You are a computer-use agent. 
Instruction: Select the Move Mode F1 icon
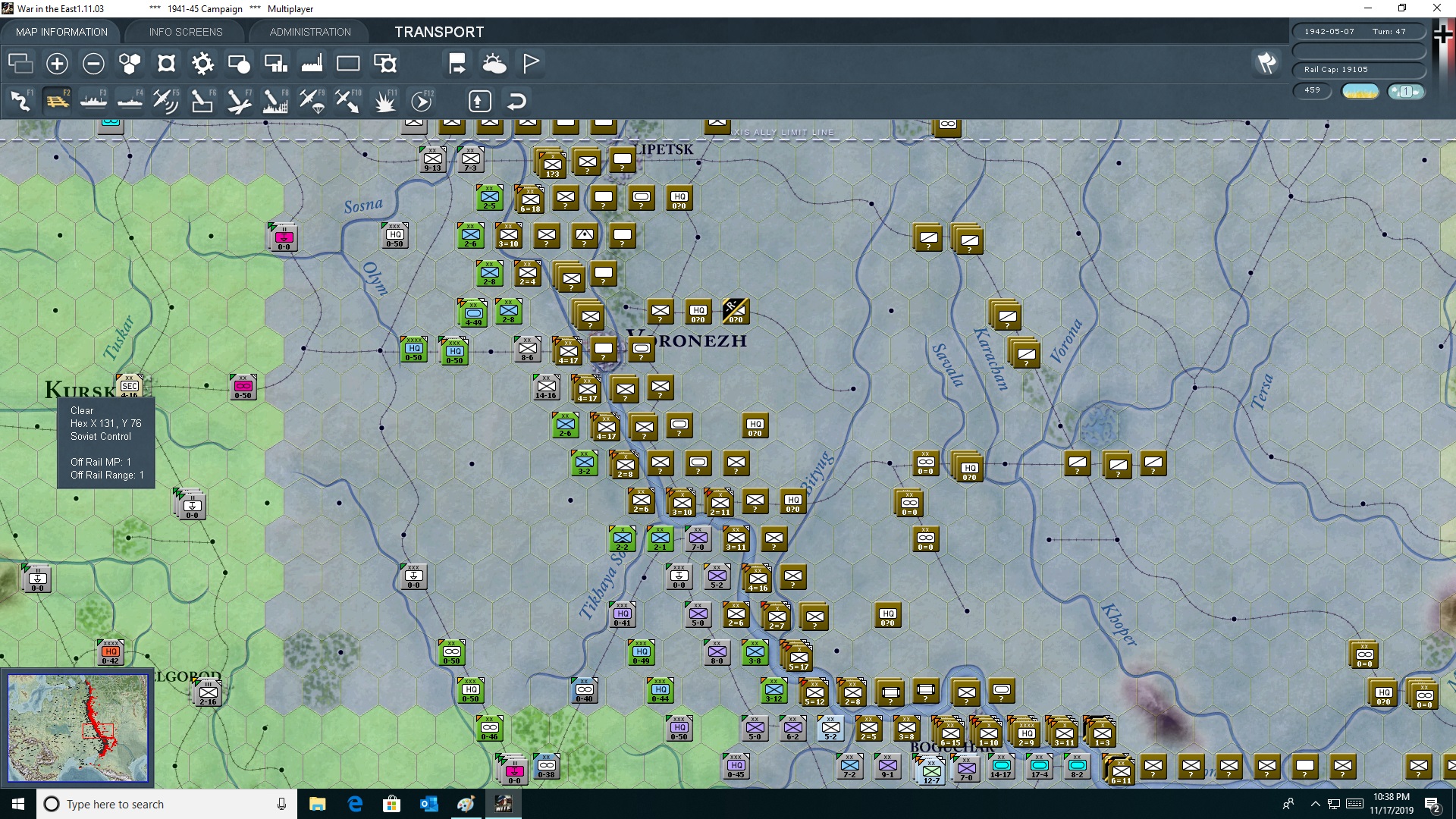pos(20,101)
